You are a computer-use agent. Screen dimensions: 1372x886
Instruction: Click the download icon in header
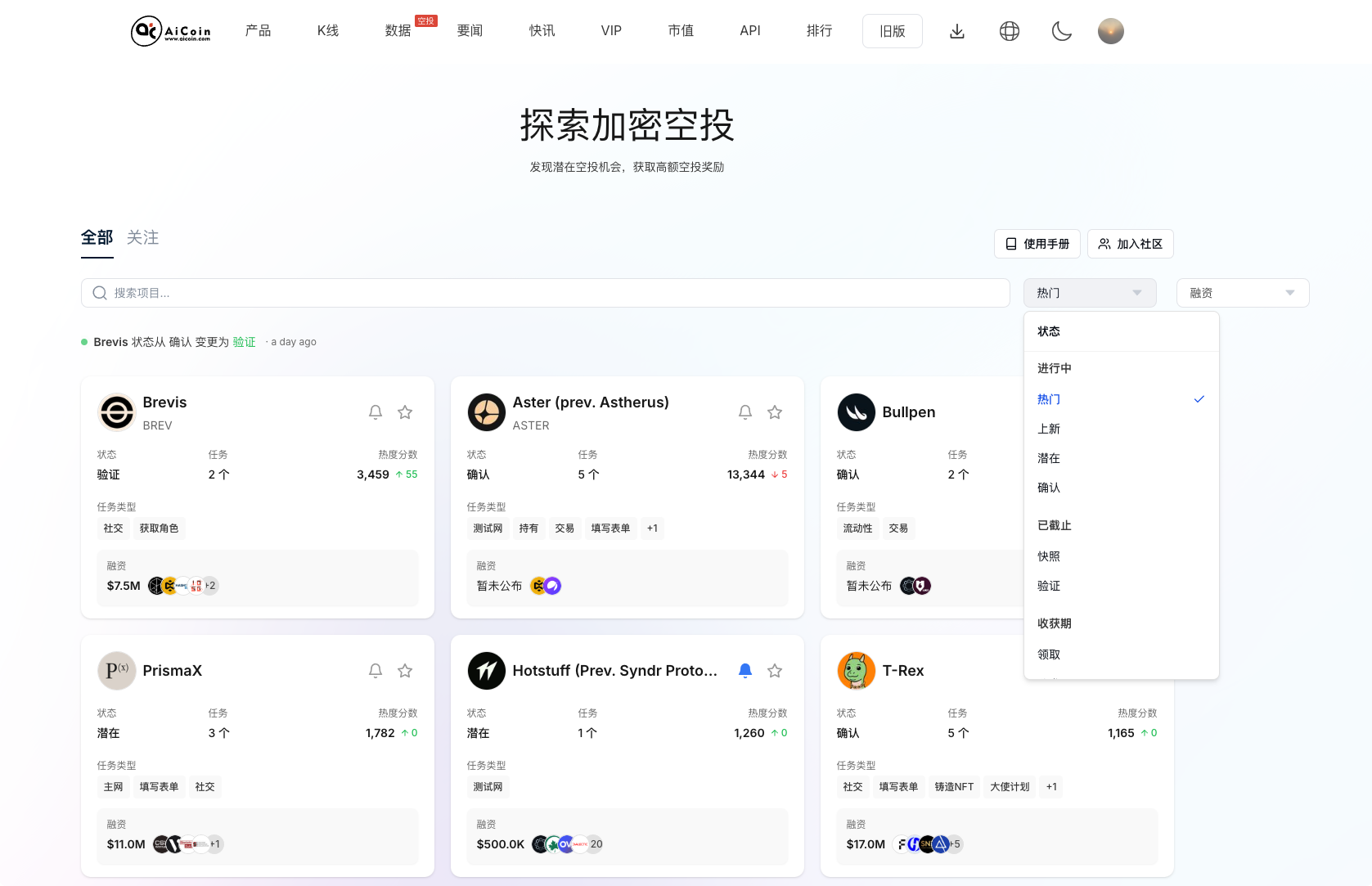[956, 31]
